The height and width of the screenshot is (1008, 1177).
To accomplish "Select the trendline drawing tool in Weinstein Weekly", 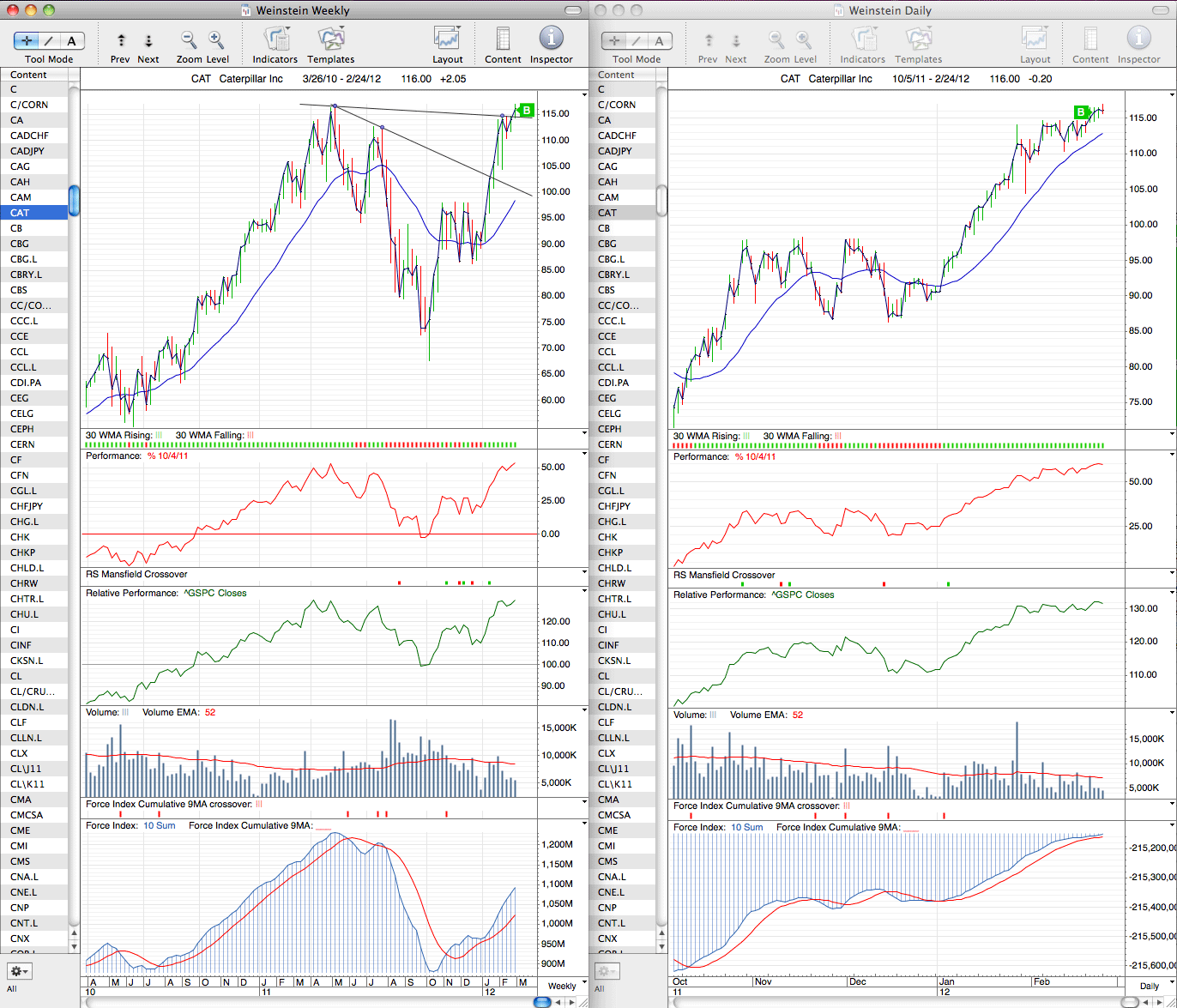I will 50,40.
